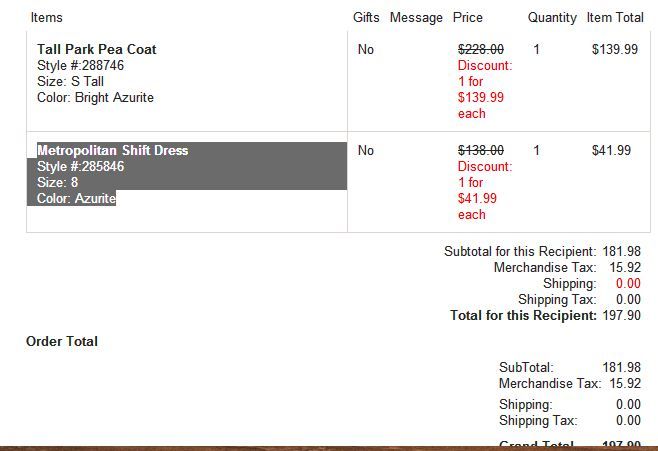Viewport: 658px width, 451px height.
Task: Click the Subtotal for this Recipient label
Action: click(520, 251)
